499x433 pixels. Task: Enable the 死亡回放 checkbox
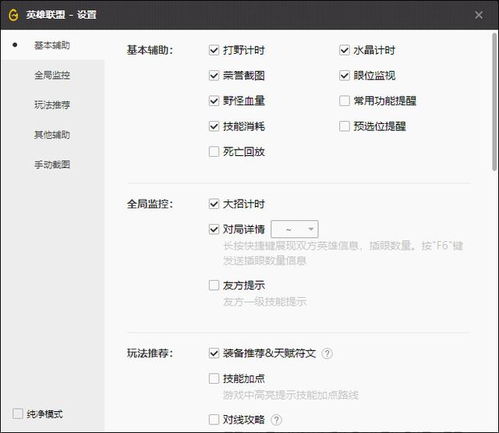coord(214,152)
